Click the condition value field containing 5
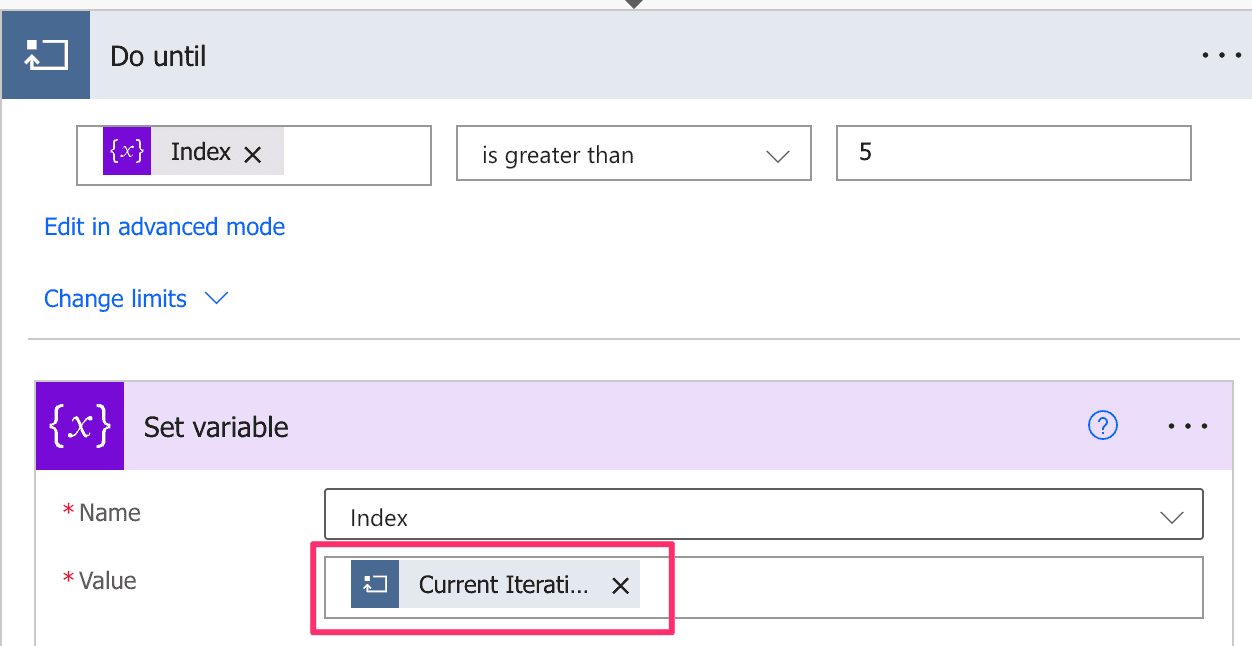This screenshot has height=646, width=1252. click(1013, 154)
